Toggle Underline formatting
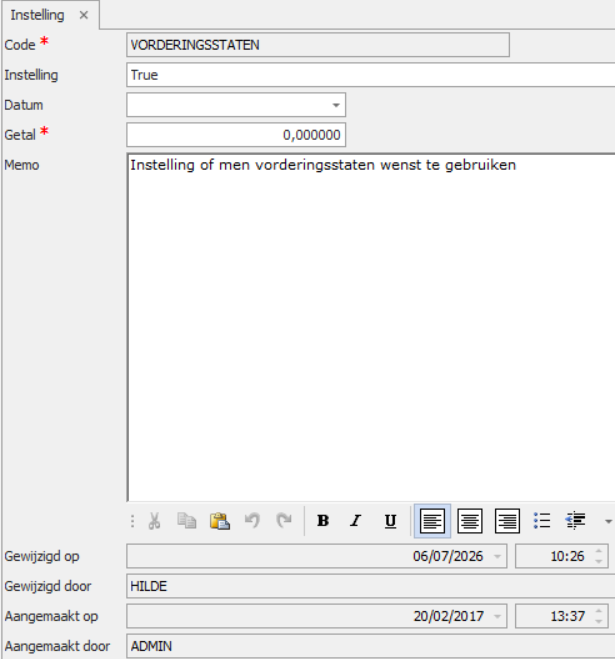 tap(391, 521)
